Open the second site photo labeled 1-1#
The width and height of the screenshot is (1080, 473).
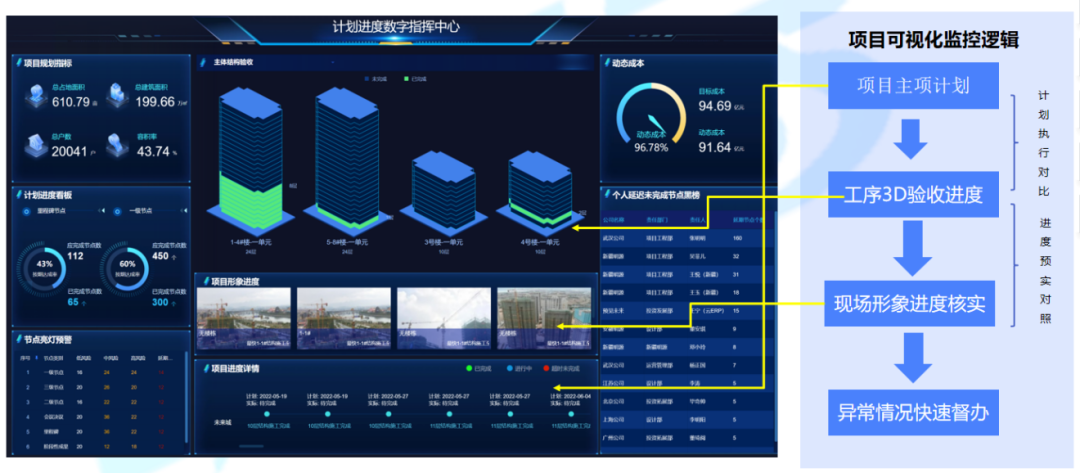click(344, 317)
